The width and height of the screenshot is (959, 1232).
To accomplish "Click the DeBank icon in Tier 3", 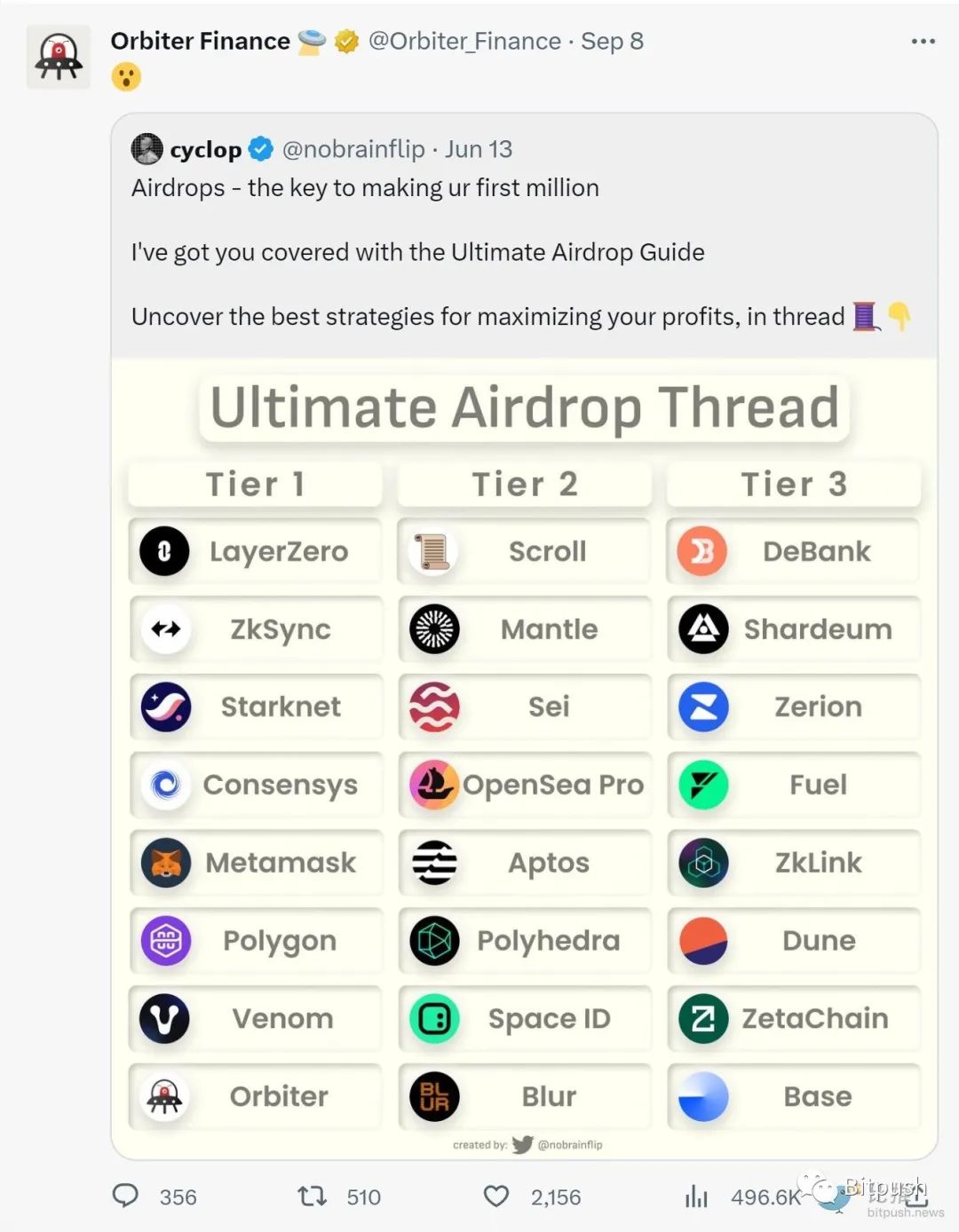I will (702, 551).
